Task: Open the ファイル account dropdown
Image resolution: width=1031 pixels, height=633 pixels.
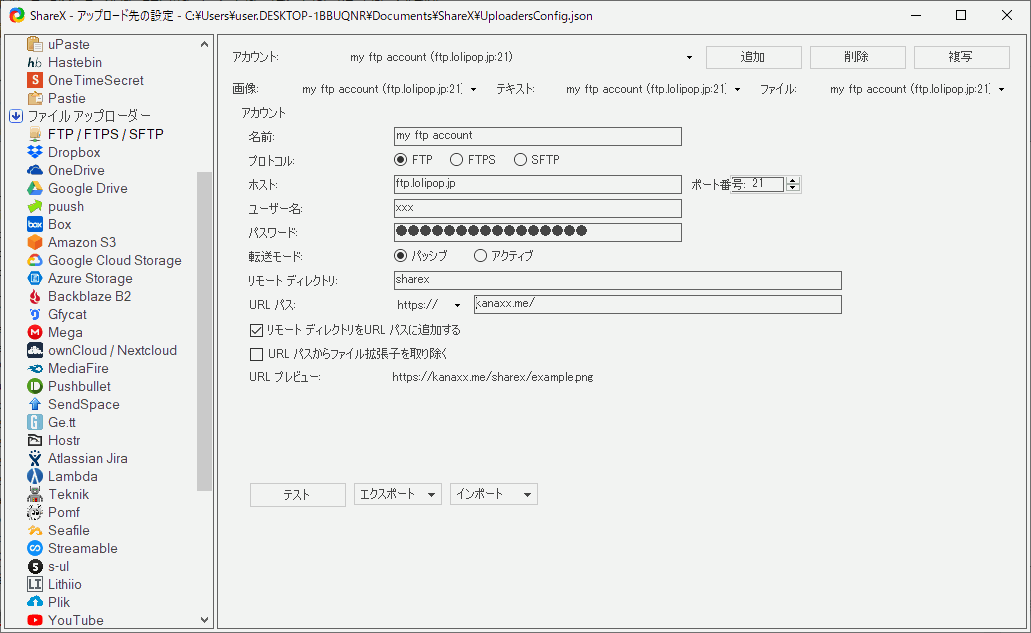Action: point(1001,89)
